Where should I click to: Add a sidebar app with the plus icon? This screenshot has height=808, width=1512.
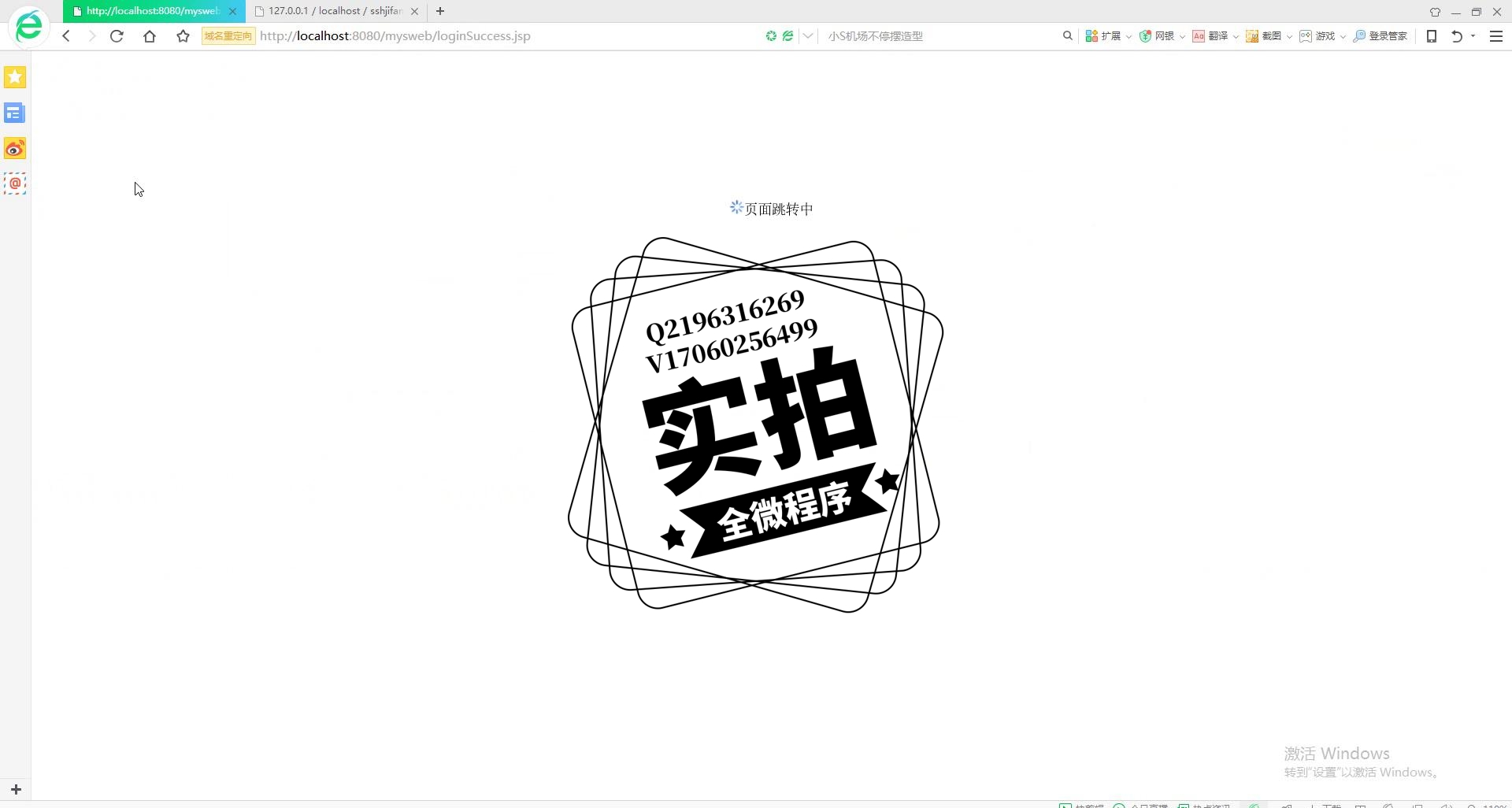(16, 789)
